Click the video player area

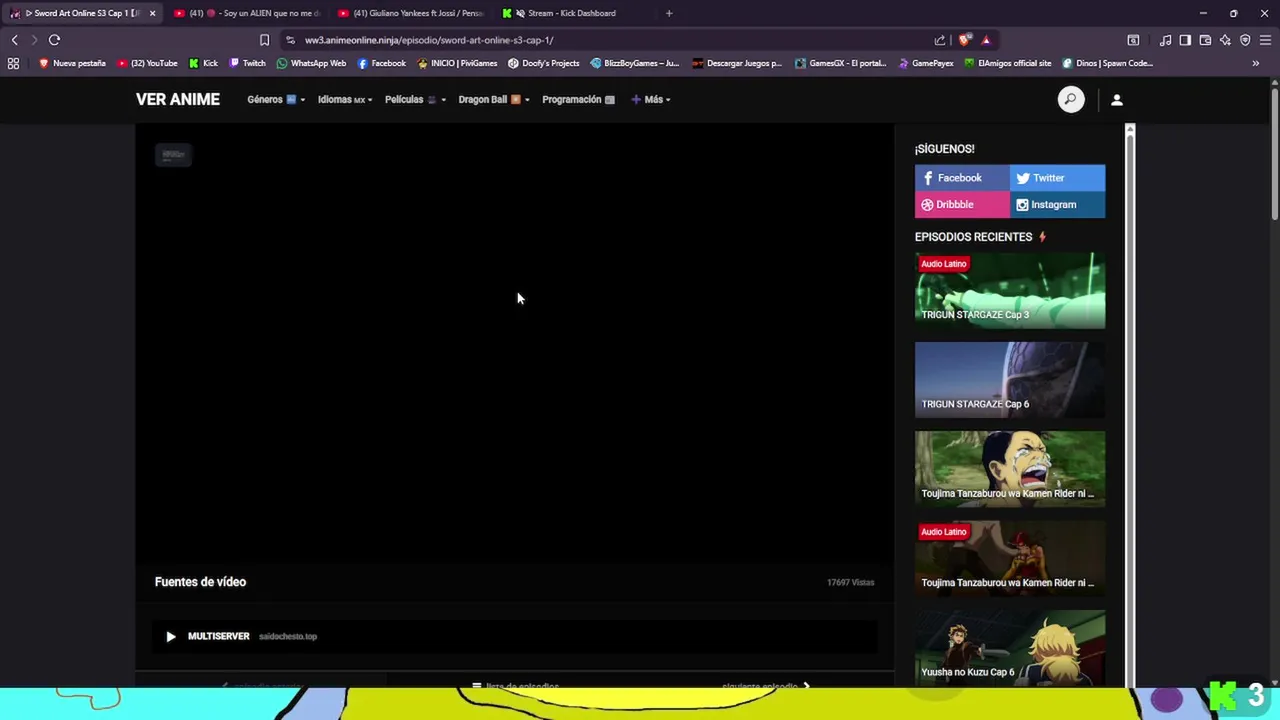click(x=515, y=343)
